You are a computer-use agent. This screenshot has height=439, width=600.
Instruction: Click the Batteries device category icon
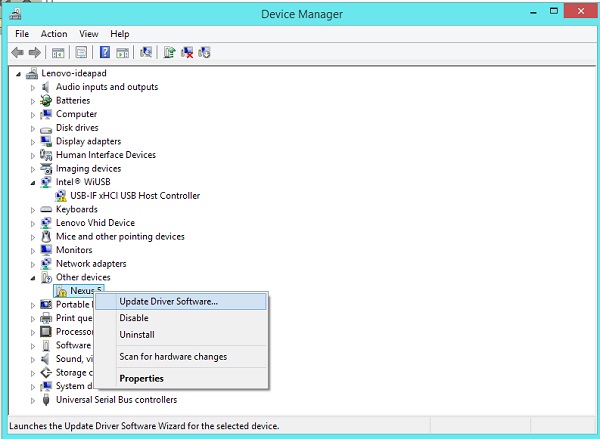coord(46,101)
